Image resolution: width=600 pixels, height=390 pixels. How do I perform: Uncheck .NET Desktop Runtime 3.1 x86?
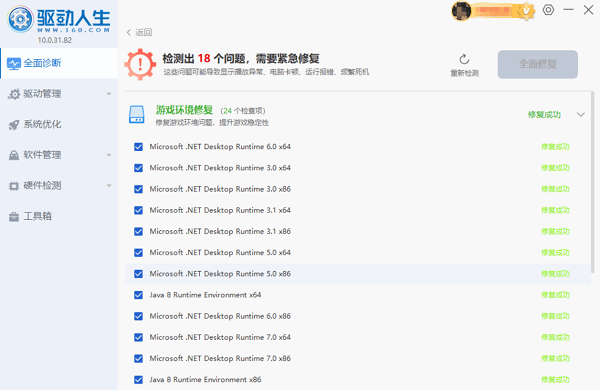(x=139, y=232)
